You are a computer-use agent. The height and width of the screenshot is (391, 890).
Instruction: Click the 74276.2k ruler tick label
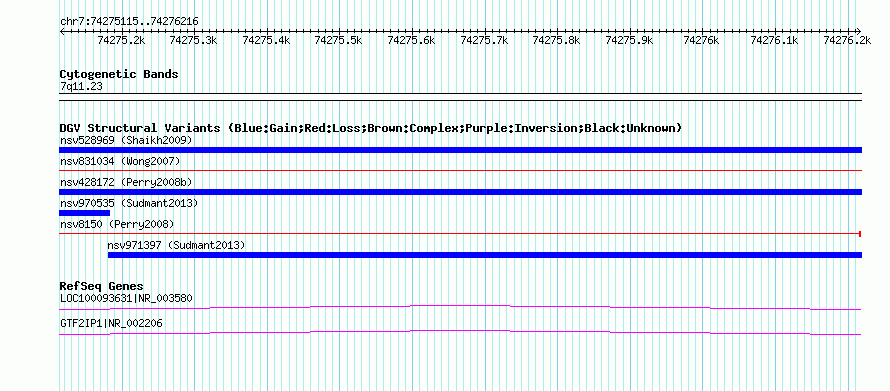[x=847, y=41]
